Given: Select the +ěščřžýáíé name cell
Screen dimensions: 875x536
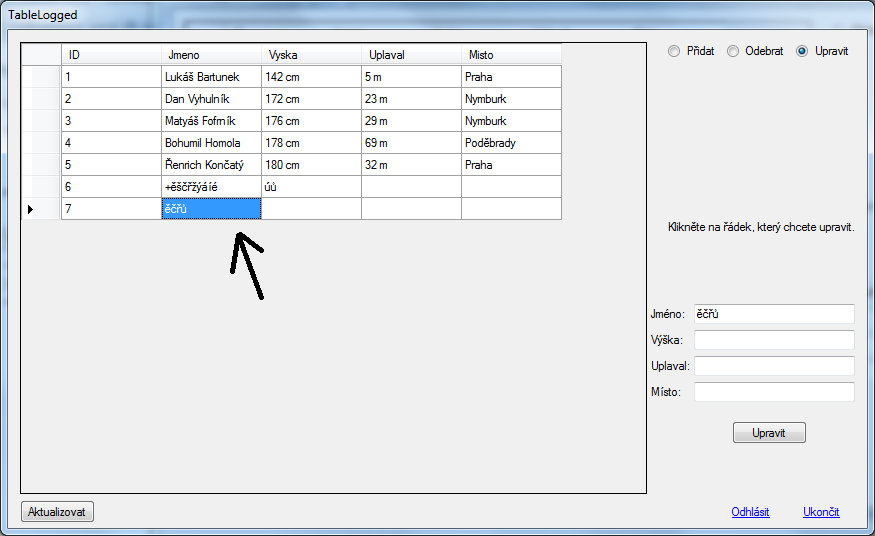Looking at the screenshot, I should tap(211, 187).
